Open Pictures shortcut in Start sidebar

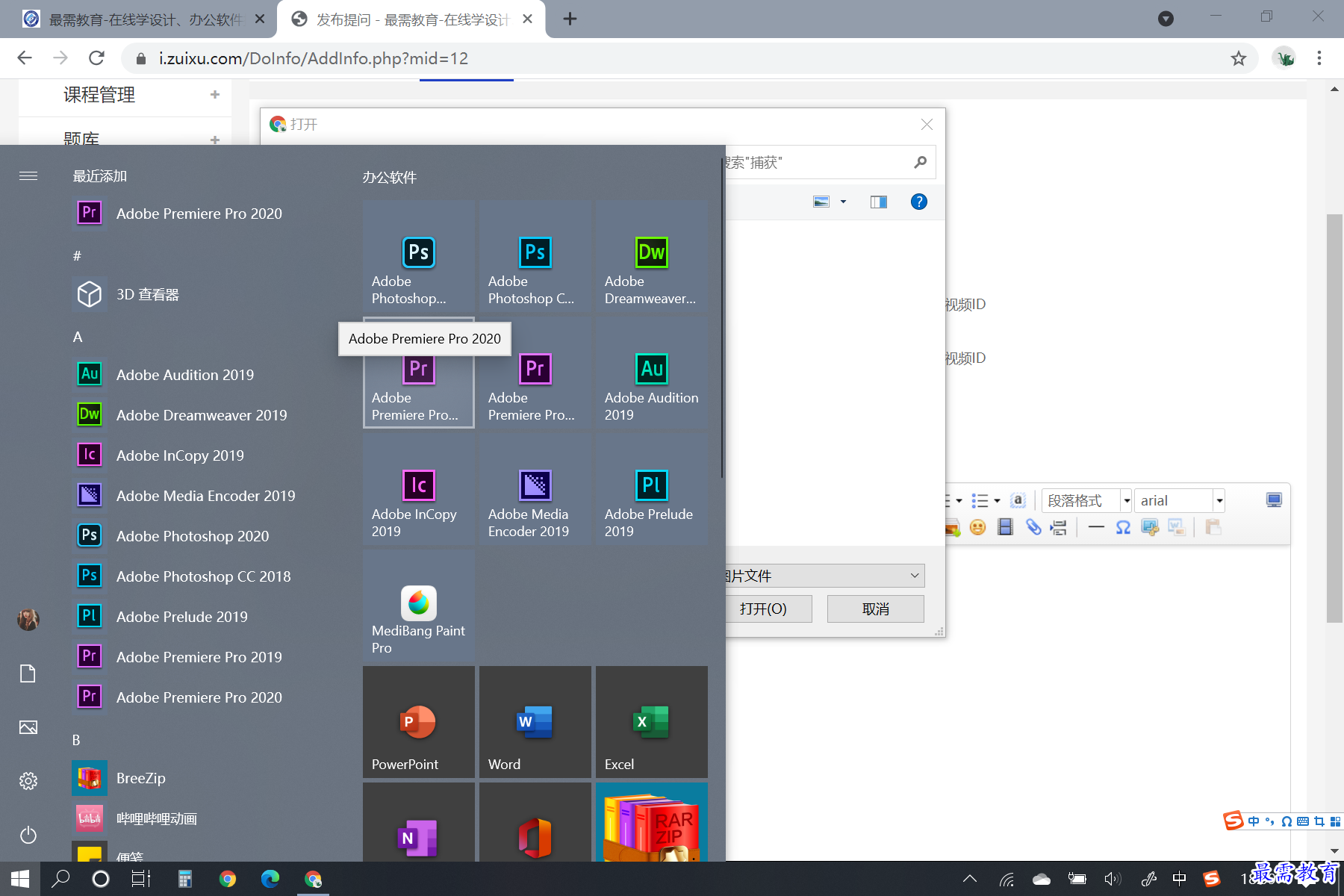(28, 727)
